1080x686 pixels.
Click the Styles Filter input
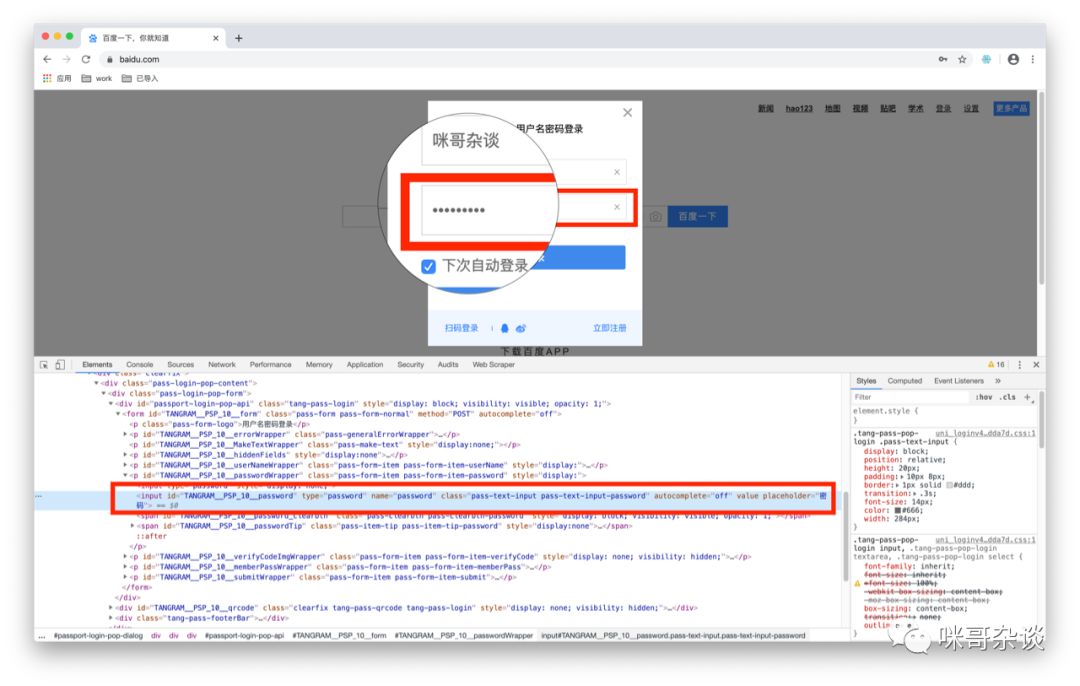click(909, 397)
